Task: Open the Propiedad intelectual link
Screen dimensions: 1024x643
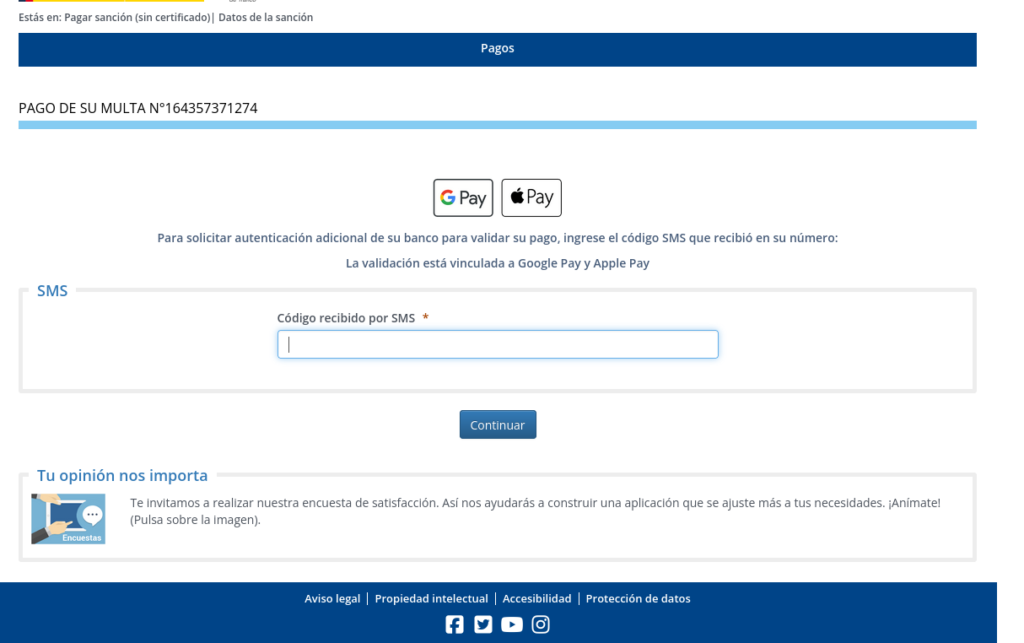Action: 431,599
